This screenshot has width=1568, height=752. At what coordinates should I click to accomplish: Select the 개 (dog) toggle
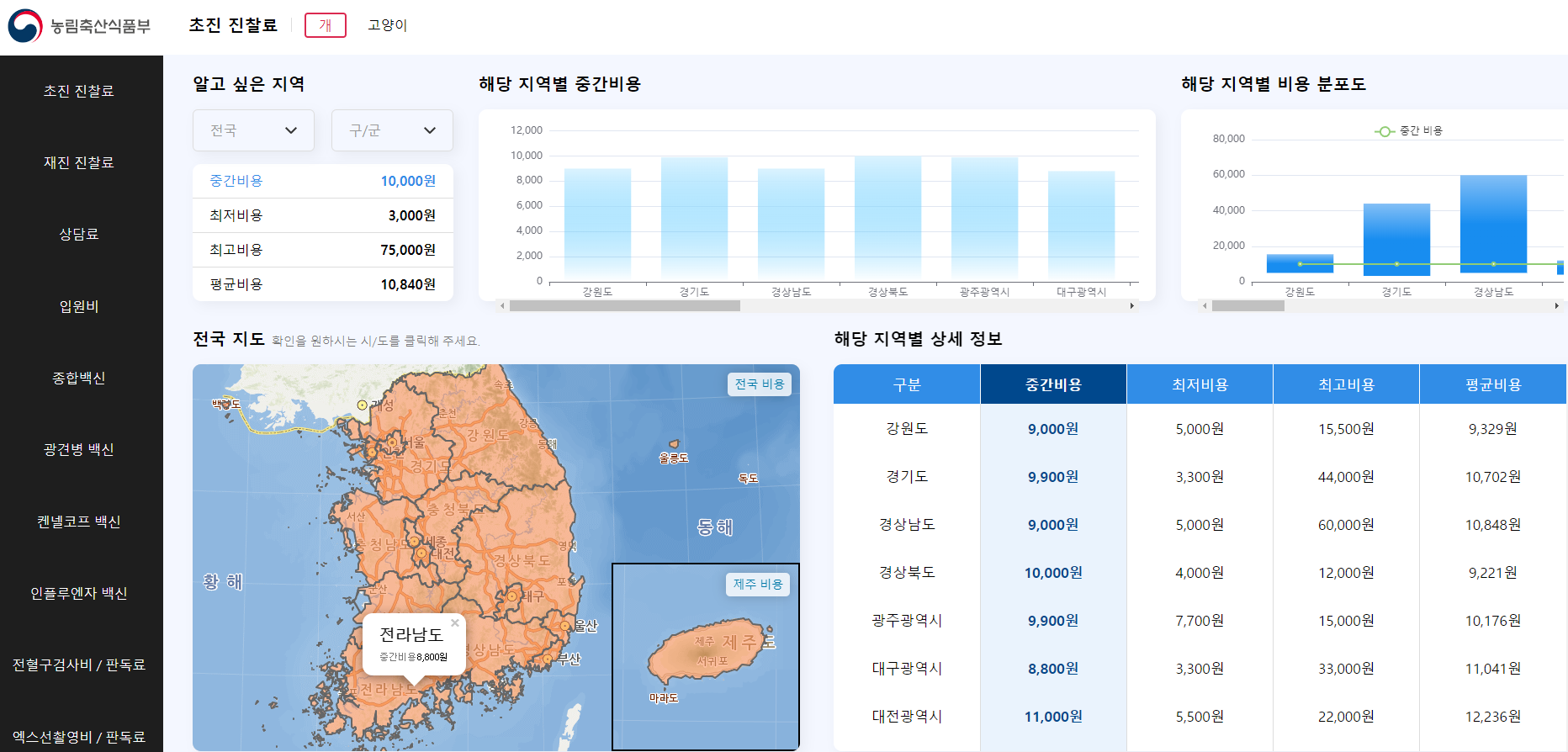(x=326, y=25)
